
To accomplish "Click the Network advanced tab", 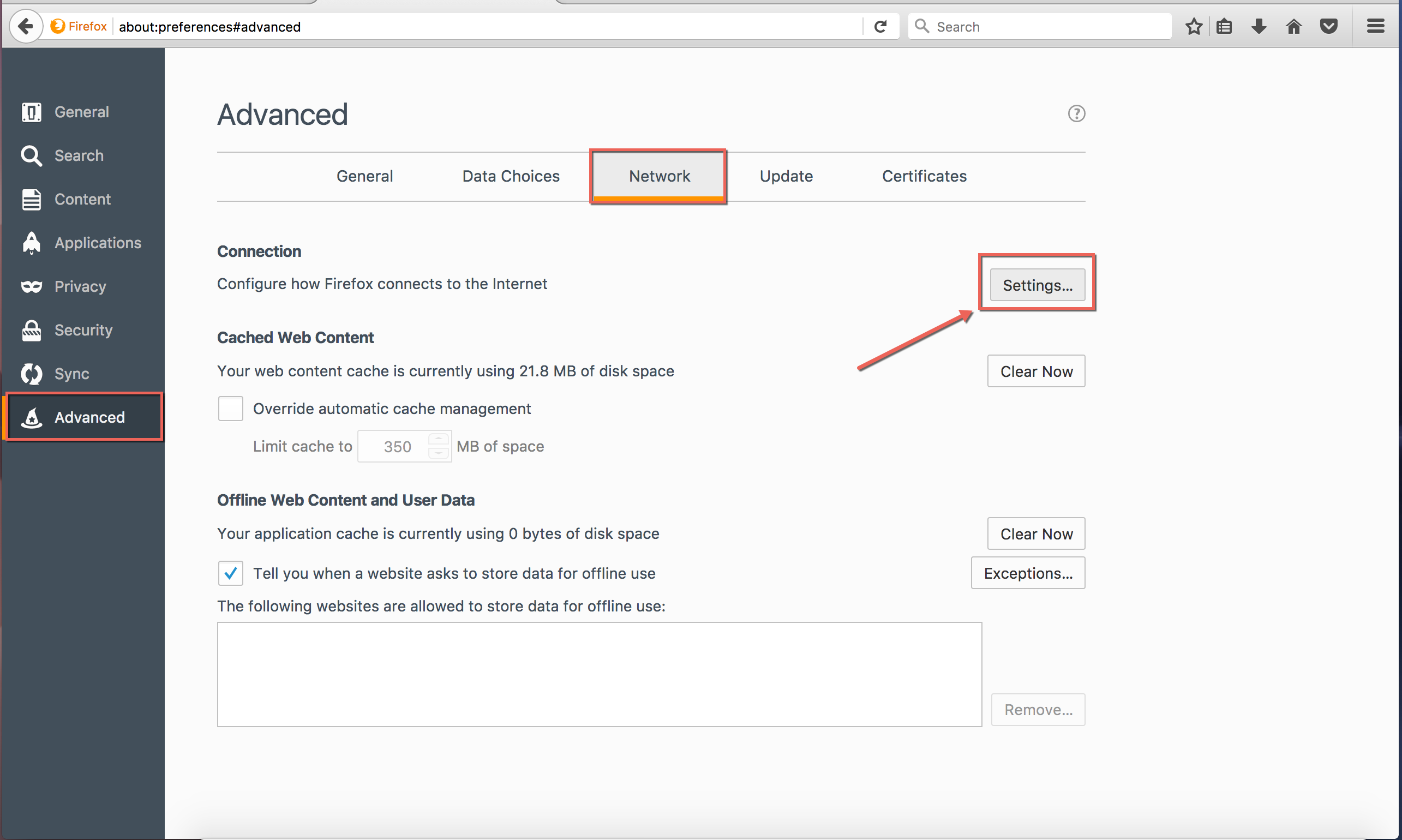I will [659, 175].
